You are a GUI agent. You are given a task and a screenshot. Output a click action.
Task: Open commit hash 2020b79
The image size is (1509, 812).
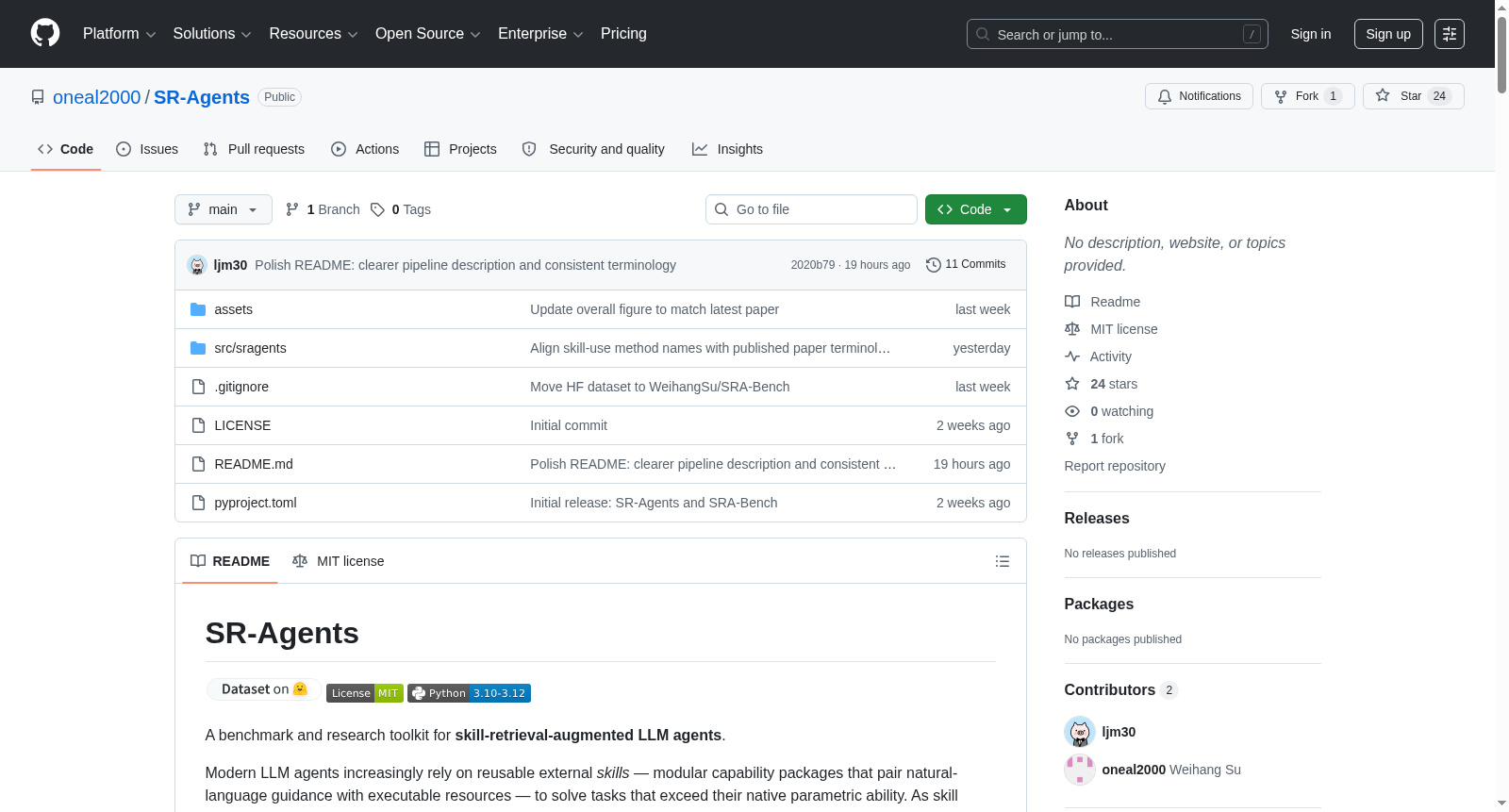[x=813, y=265]
